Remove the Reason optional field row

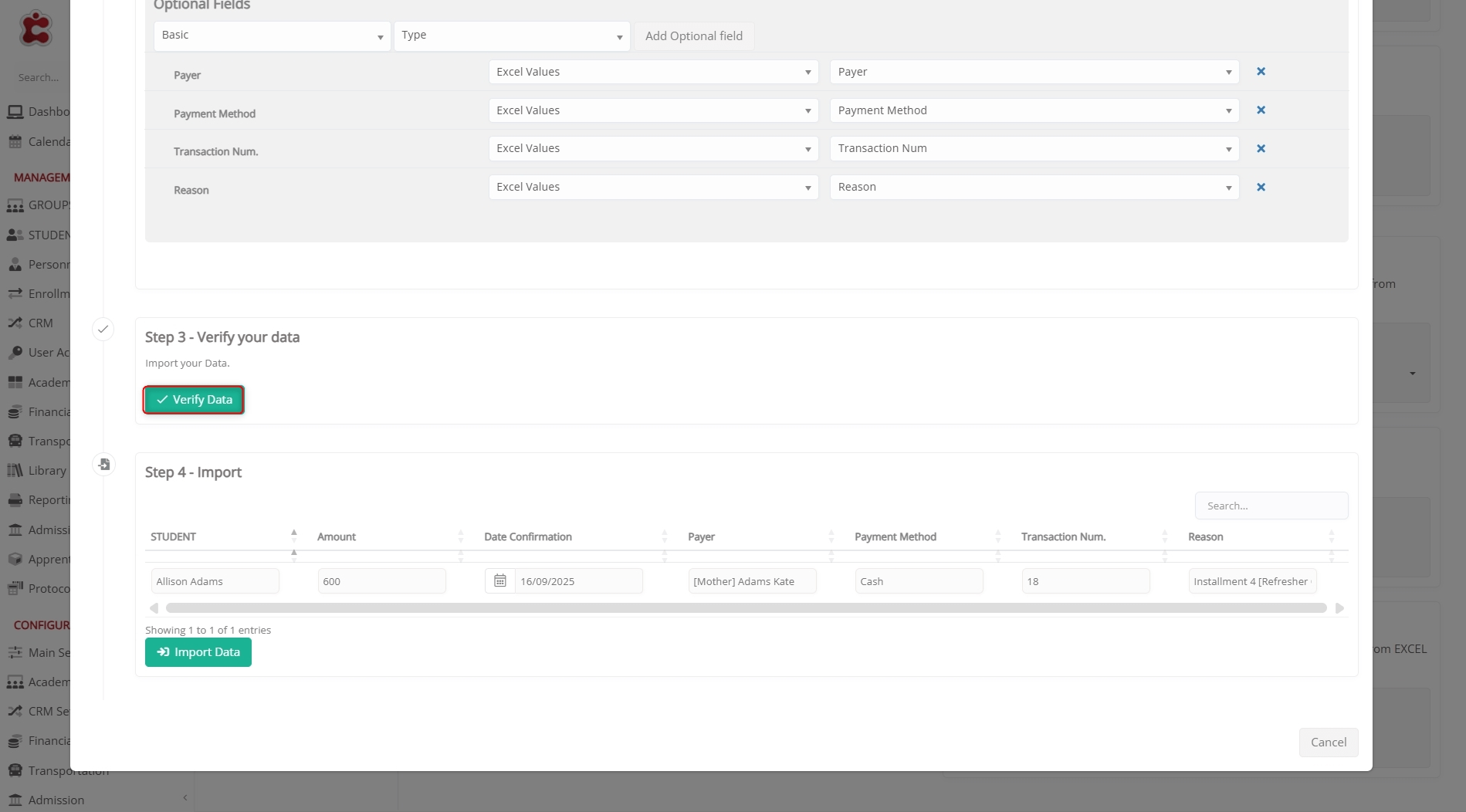[x=1261, y=188]
